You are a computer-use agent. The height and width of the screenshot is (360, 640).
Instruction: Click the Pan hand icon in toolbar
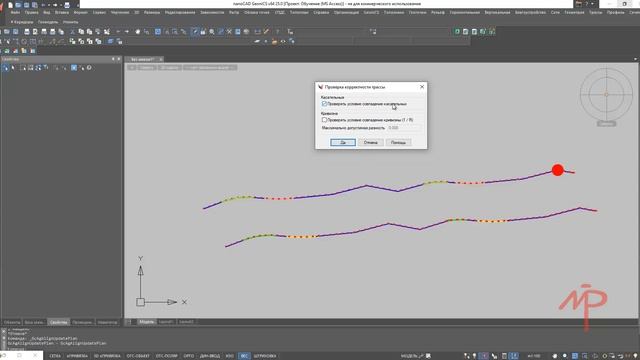138,31
